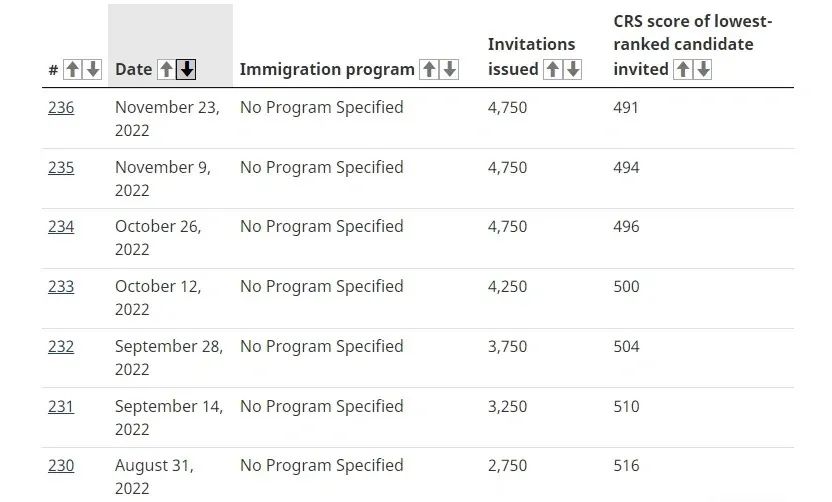Sort Invitations issued ascending arrow

coord(552,69)
